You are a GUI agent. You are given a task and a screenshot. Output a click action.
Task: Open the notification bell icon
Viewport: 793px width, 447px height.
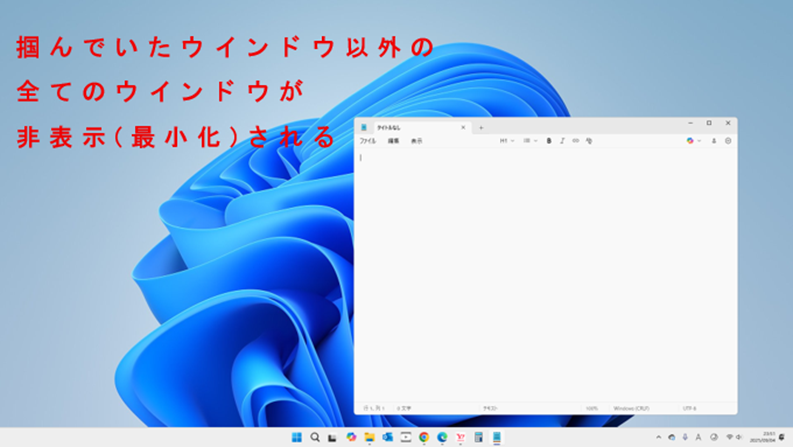tap(782, 437)
